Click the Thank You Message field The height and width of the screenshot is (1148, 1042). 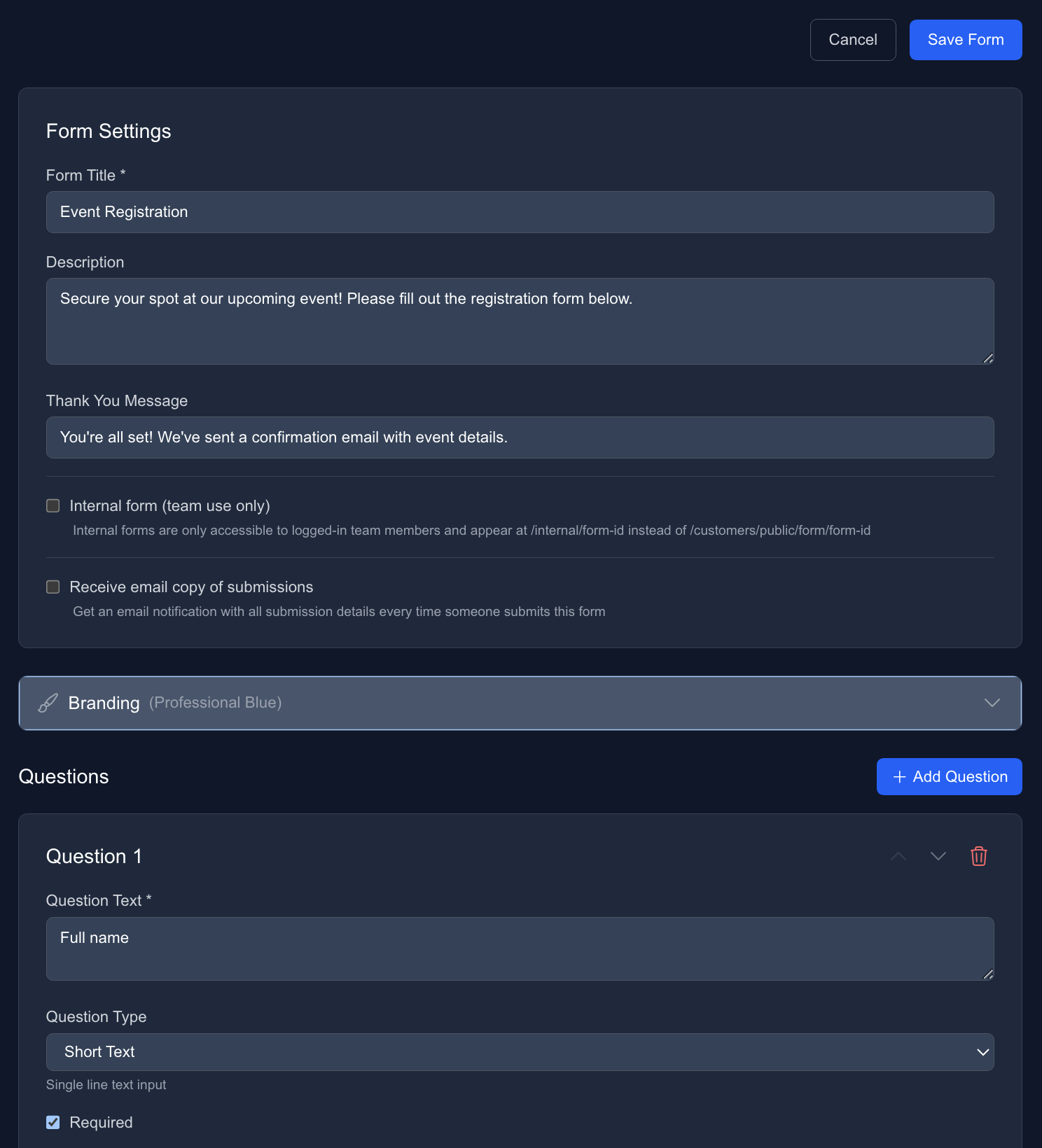point(520,437)
